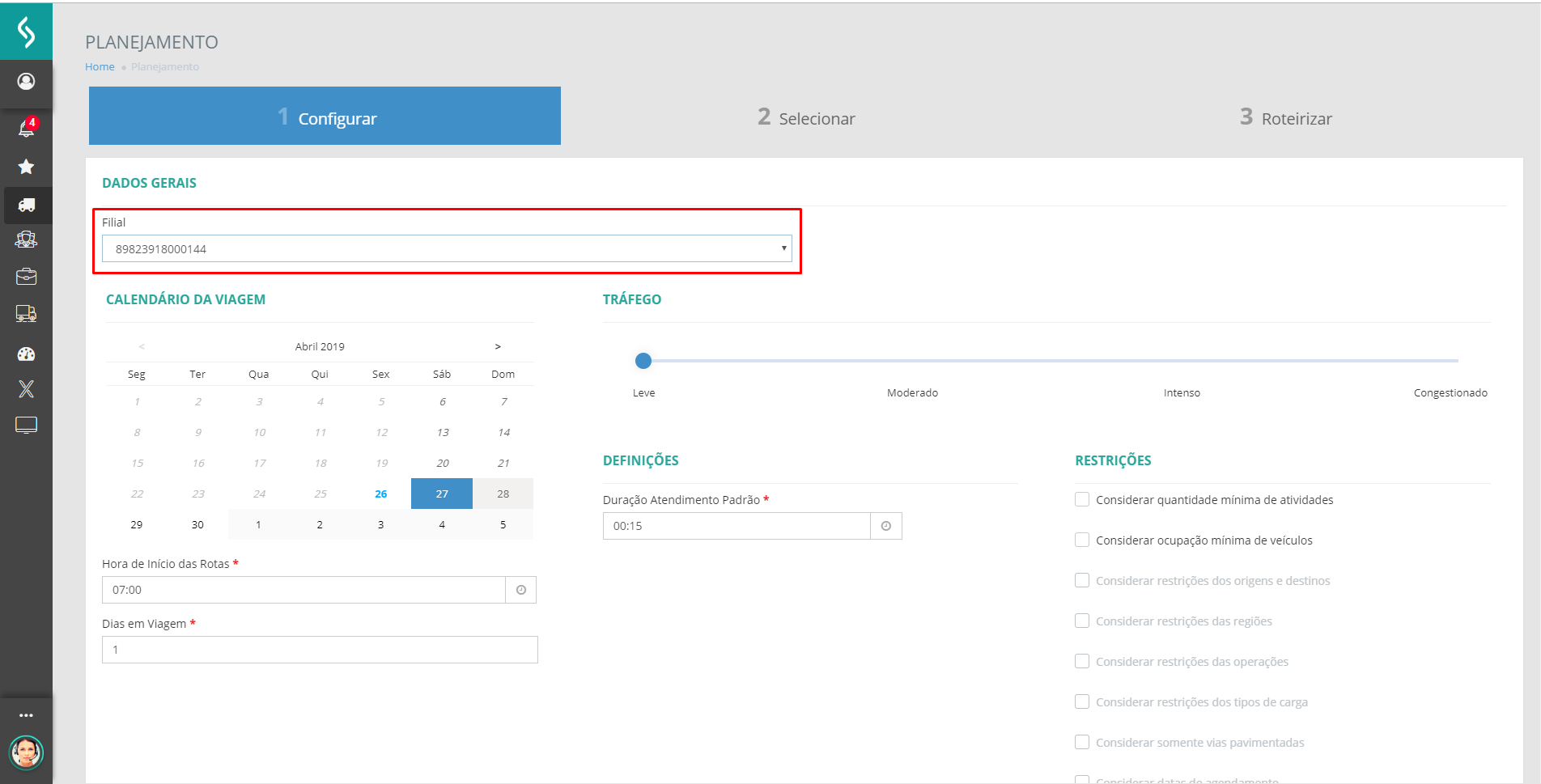Enable Considerar ocupação mínima de veículos

pyautogui.click(x=1082, y=540)
